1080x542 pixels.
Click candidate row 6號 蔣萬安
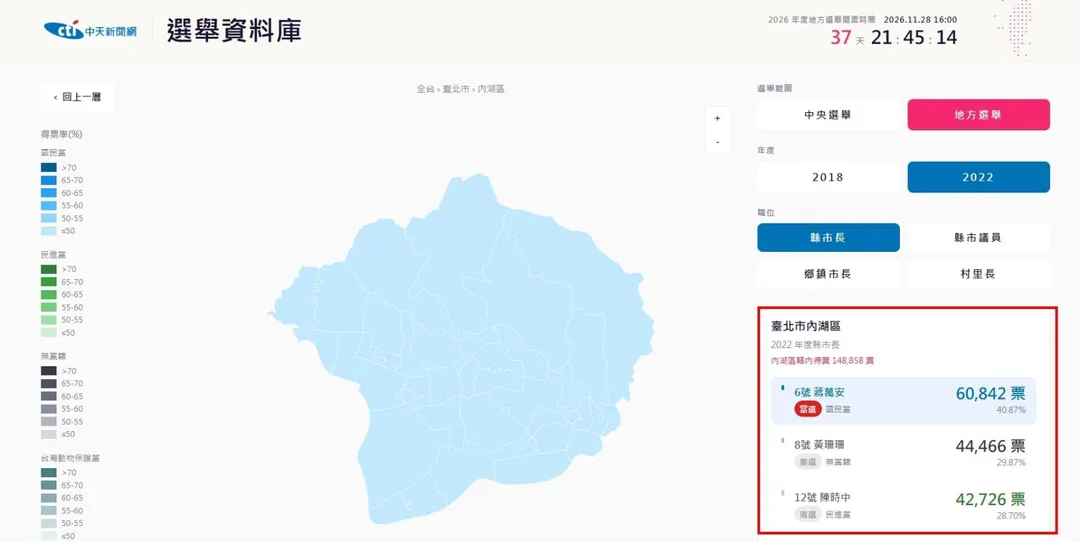pos(903,400)
